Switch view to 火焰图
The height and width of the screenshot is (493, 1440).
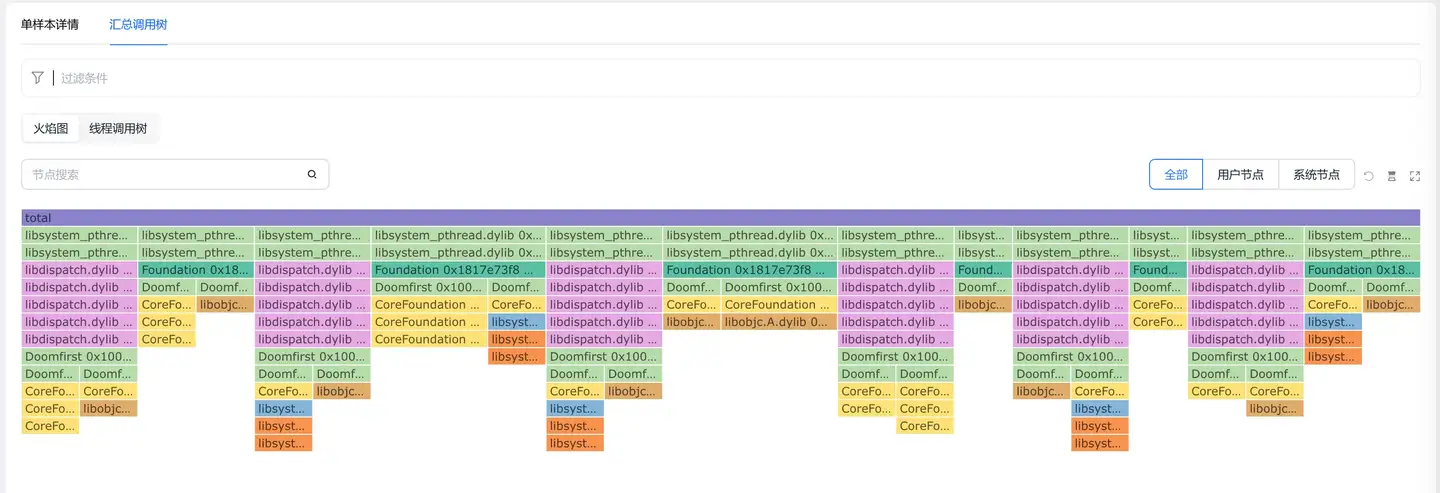click(x=51, y=129)
